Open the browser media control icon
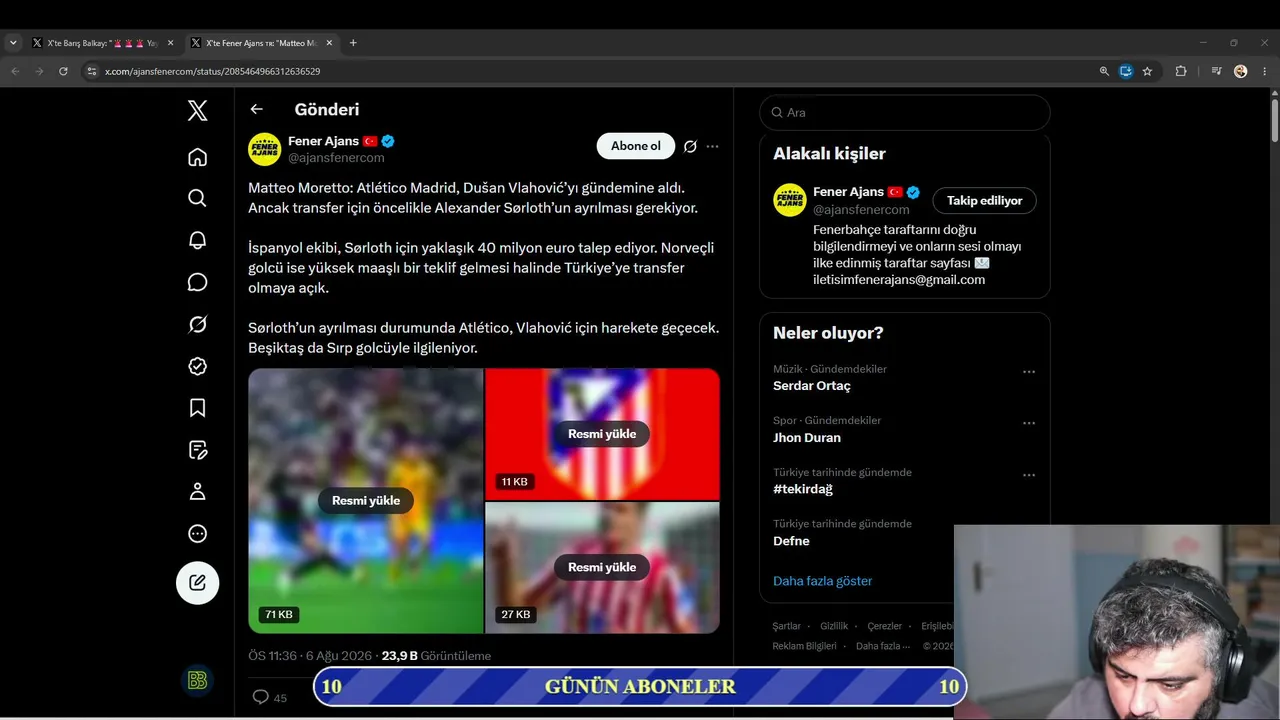 point(1216,71)
